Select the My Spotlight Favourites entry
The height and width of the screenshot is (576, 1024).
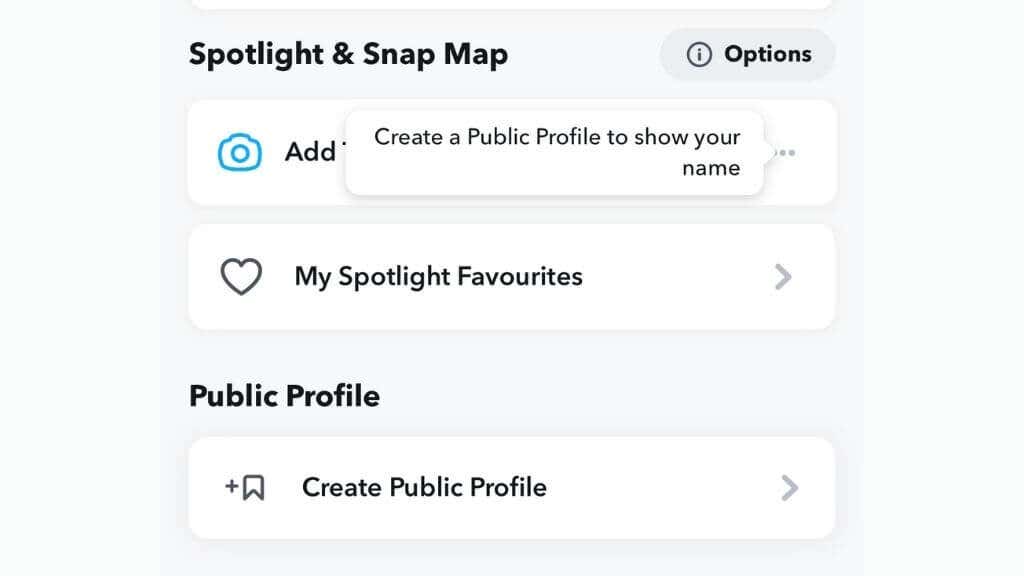coord(438,276)
